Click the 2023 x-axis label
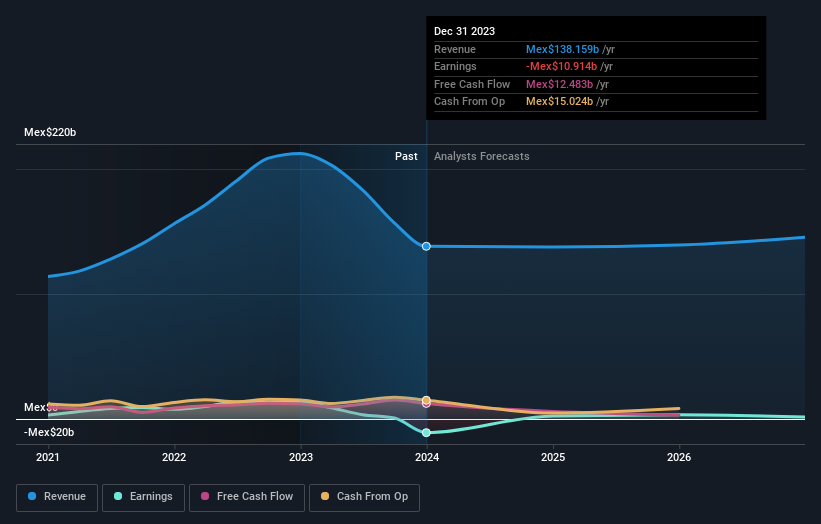Viewport: 821px width, 524px height. (x=301, y=457)
